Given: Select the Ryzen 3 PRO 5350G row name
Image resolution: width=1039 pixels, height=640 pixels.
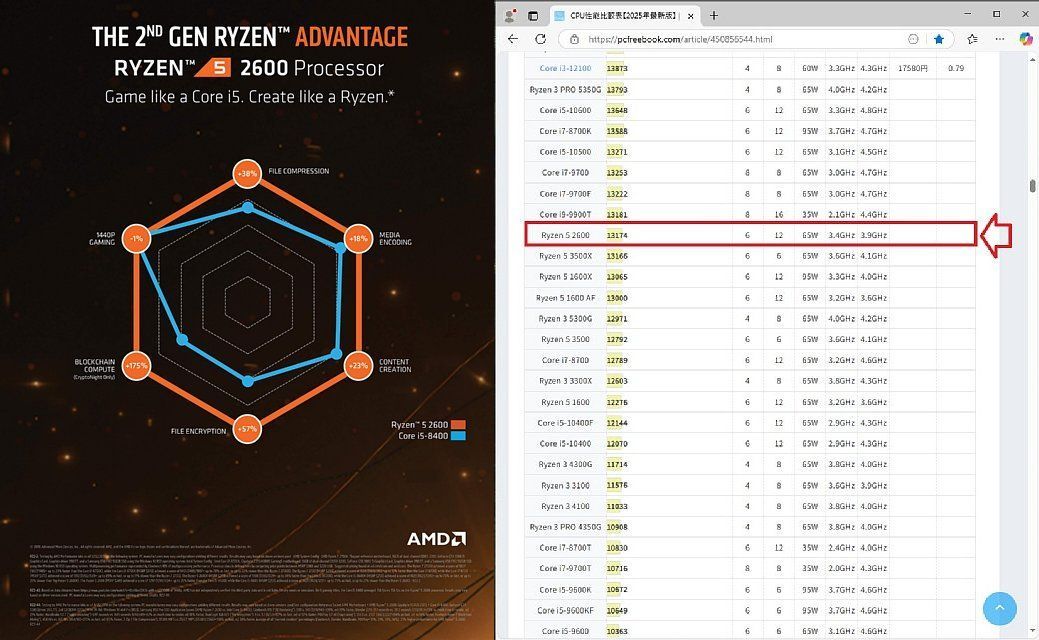Looking at the screenshot, I should [x=565, y=89].
